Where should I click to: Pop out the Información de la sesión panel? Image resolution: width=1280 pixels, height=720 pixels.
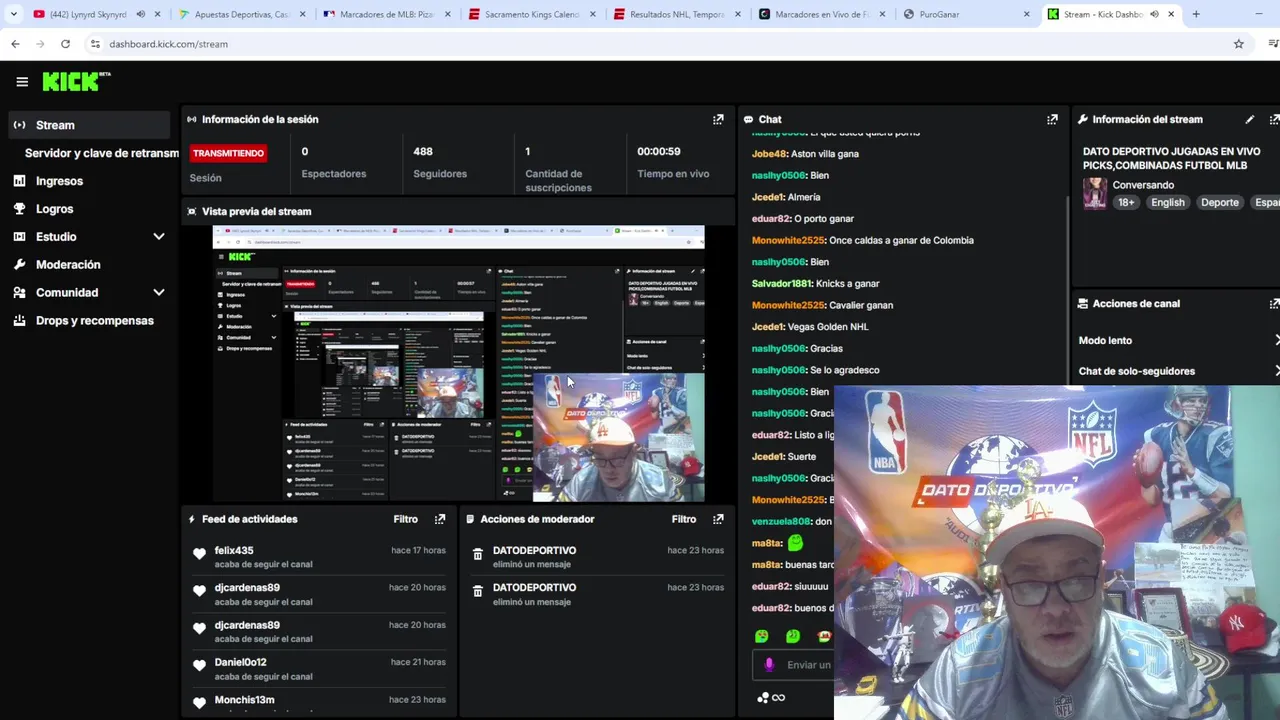pos(718,119)
